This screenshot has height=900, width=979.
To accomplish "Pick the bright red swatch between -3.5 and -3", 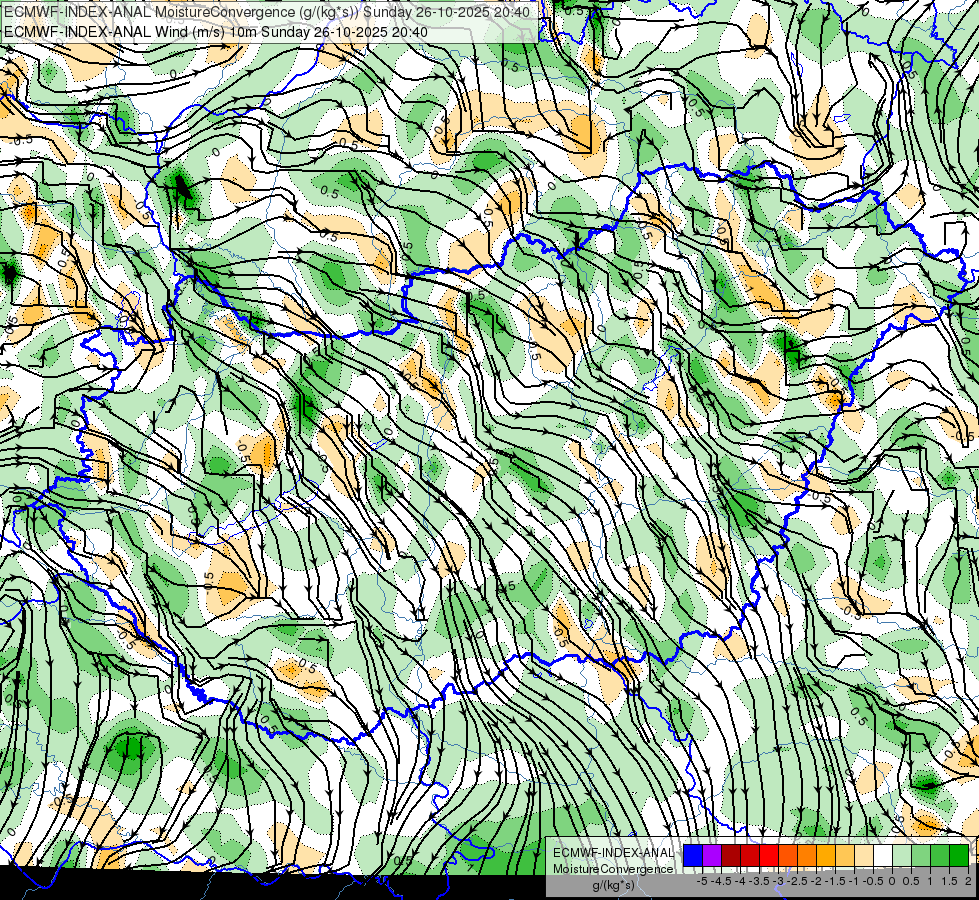I will [769, 855].
